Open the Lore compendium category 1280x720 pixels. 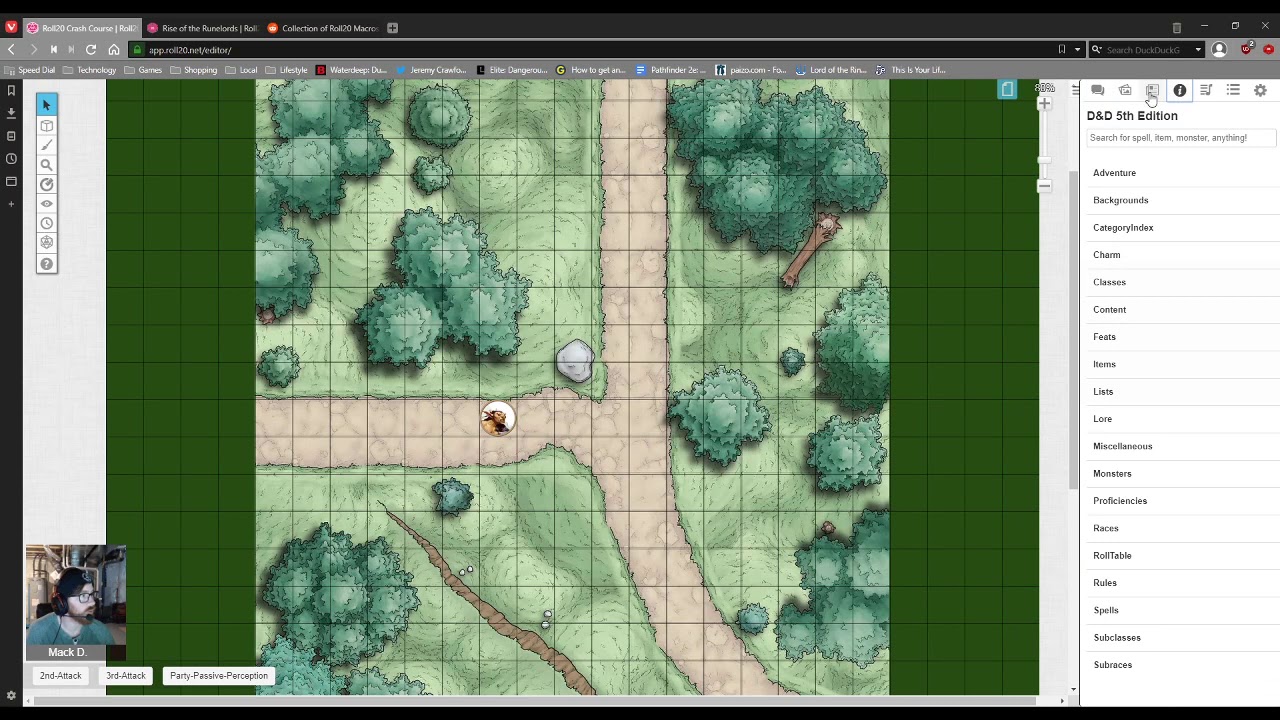coord(1102,419)
